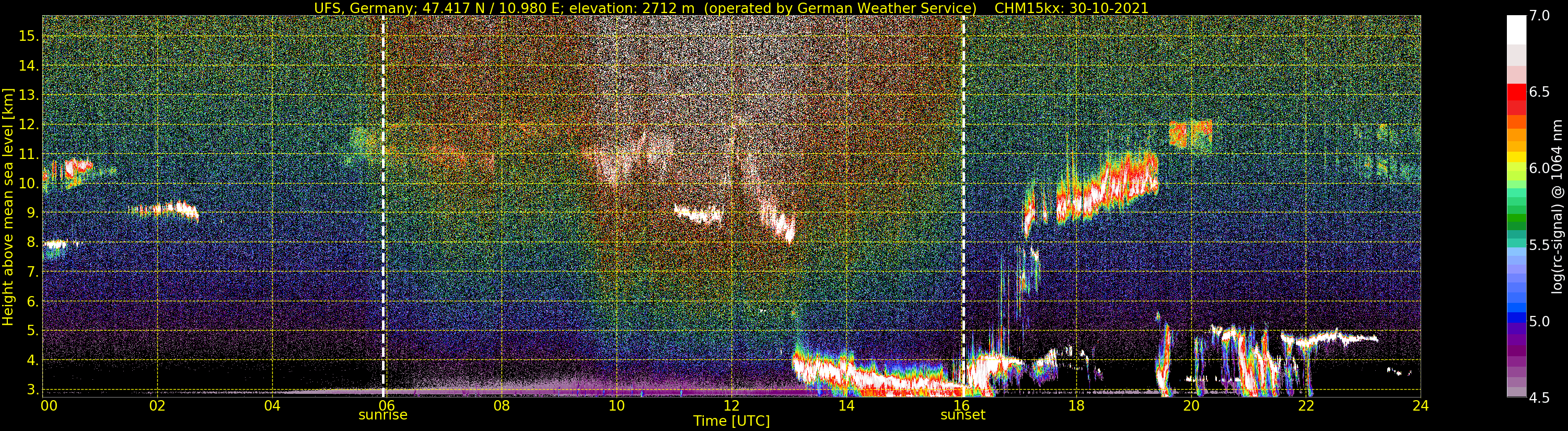This screenshot has height=431, width=1568.
Task: Click the yellow colorbar band near 6.0
Action: [1516, 157]
